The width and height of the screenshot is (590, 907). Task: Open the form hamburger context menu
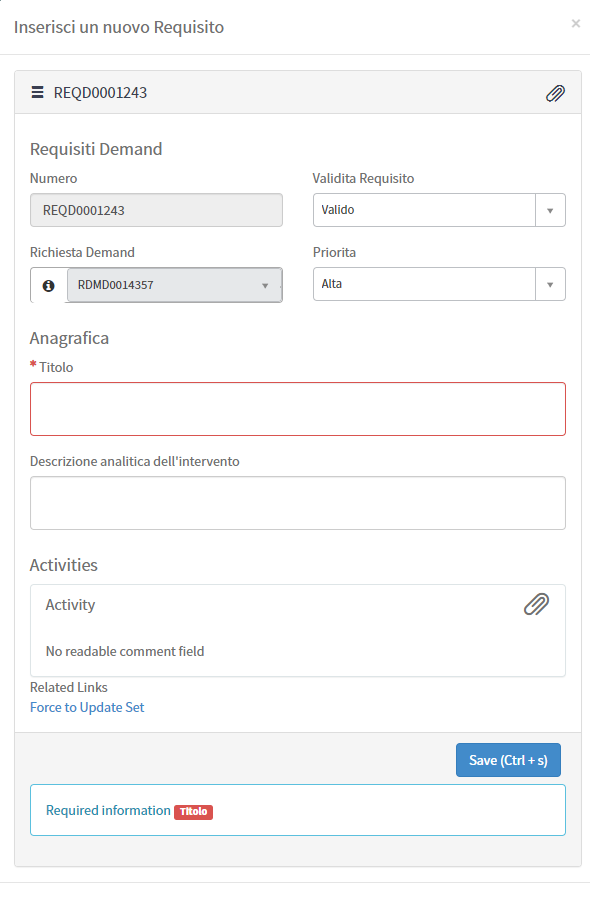point(38,93)
